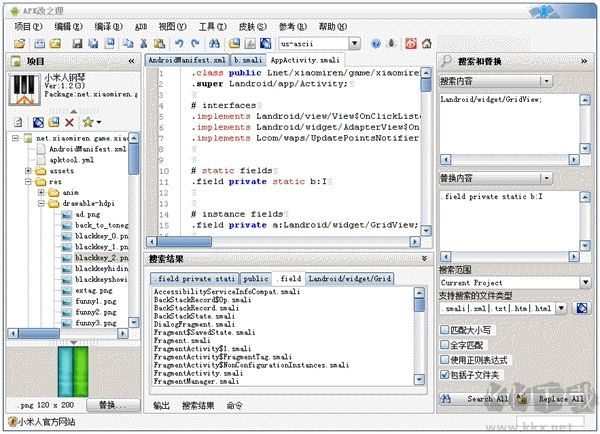Screen dimensions: 600x434
Task: Click the undo arrow icon
Action: tap(179, 44)
